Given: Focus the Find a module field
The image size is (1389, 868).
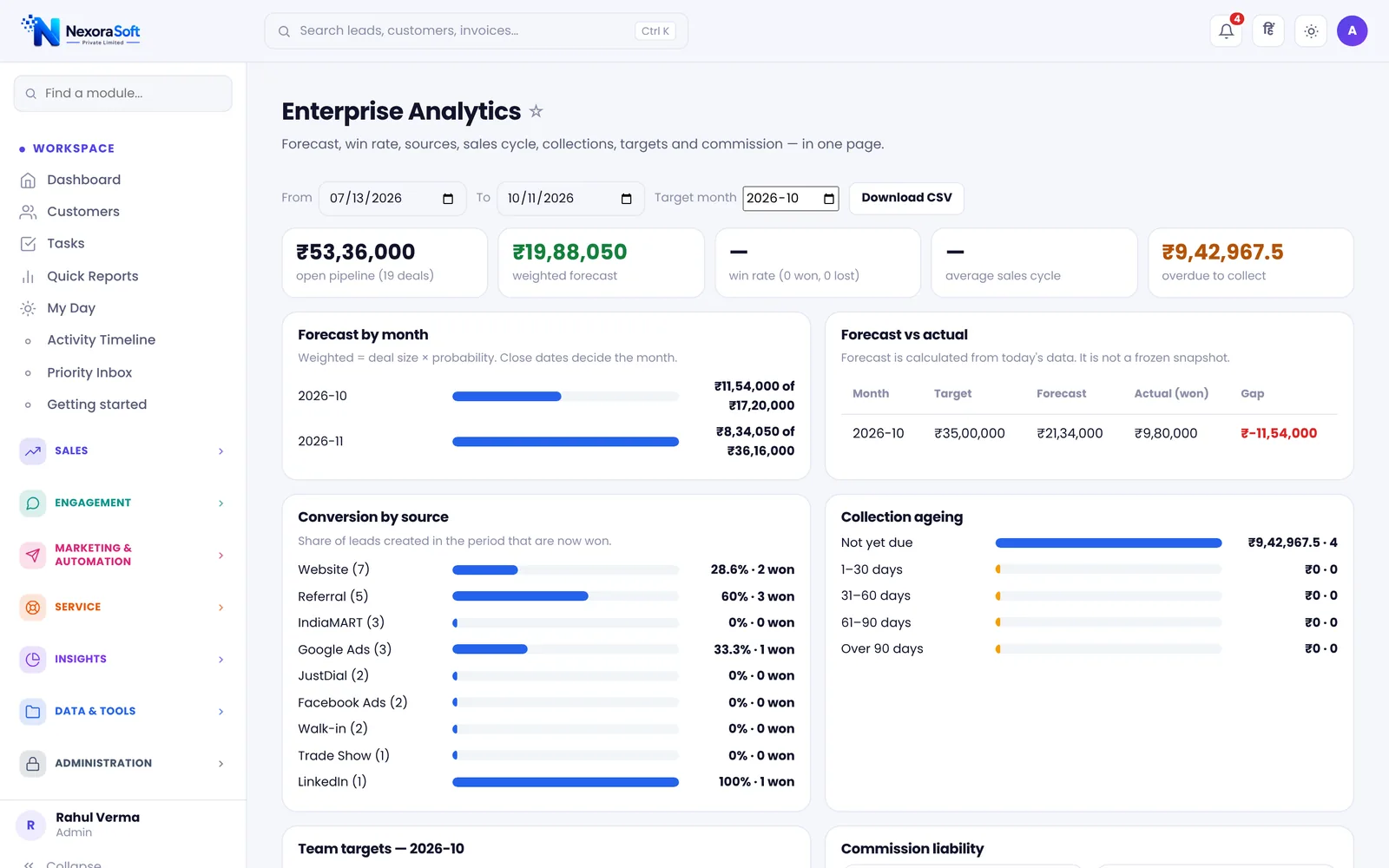Looking at the screenshot, I should pyautogui.click(x=122, y=94).
